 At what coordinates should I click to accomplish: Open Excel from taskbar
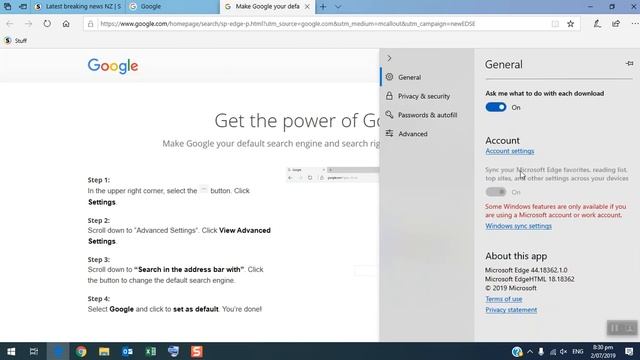[151, 351]
